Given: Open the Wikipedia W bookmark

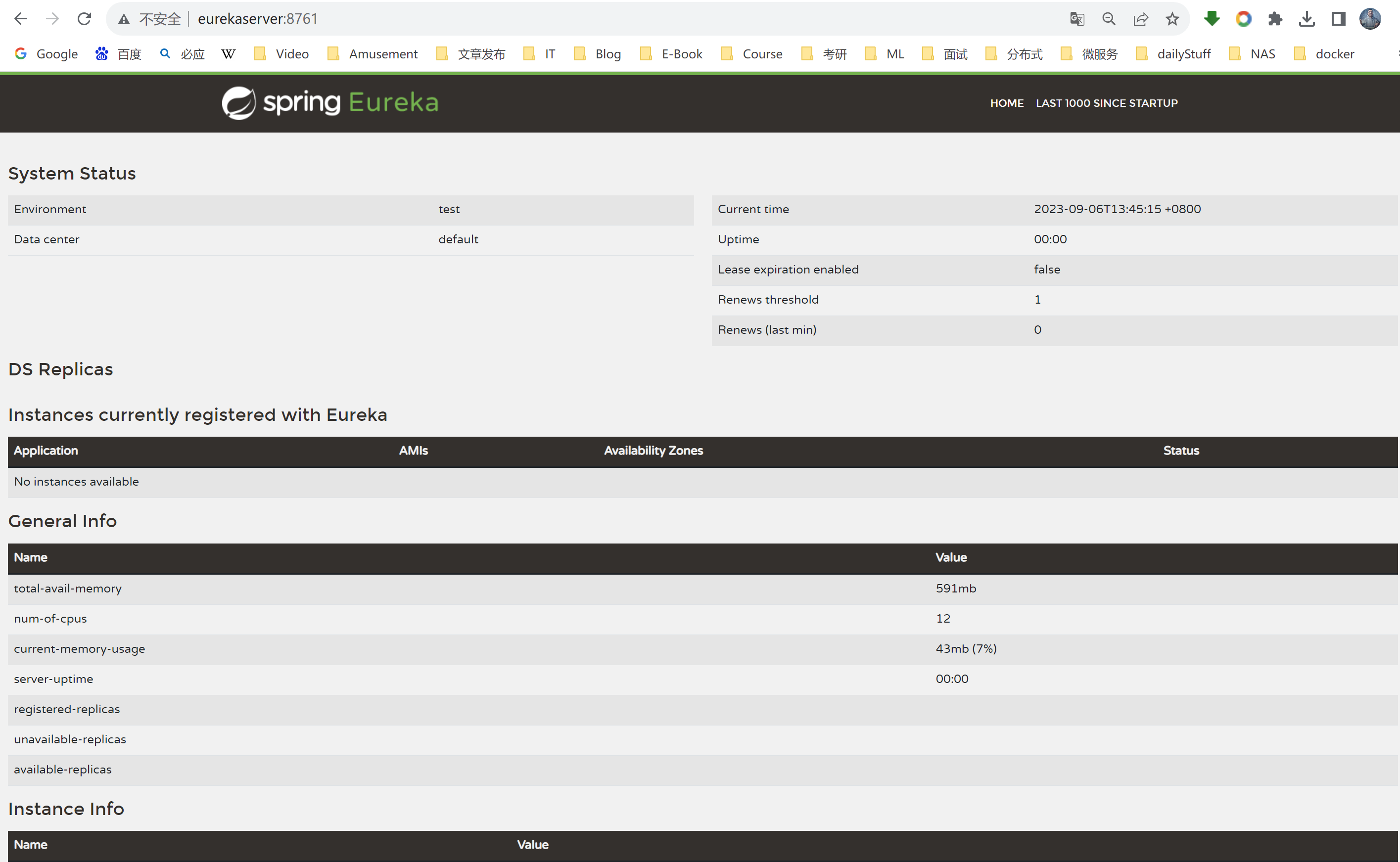Looking at the screenshot, I should coord(228,53).
